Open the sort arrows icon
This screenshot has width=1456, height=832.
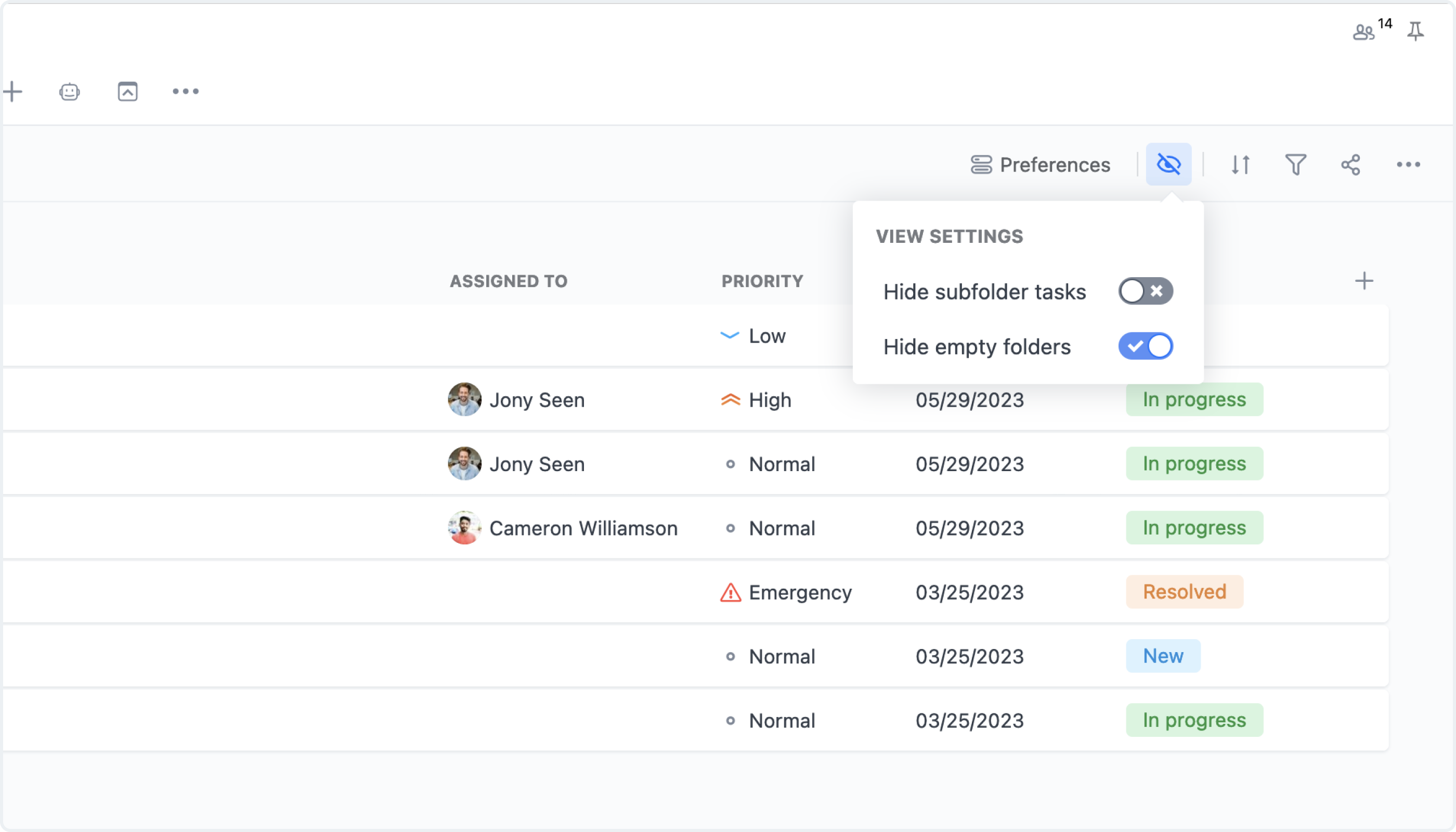(1241, 164)
